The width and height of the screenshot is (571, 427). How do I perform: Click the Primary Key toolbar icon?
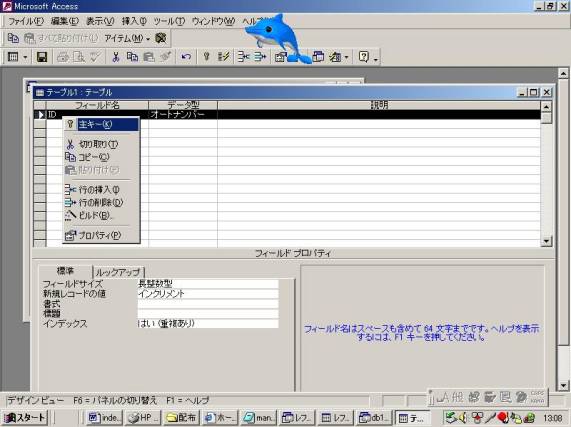click(206, 57)
